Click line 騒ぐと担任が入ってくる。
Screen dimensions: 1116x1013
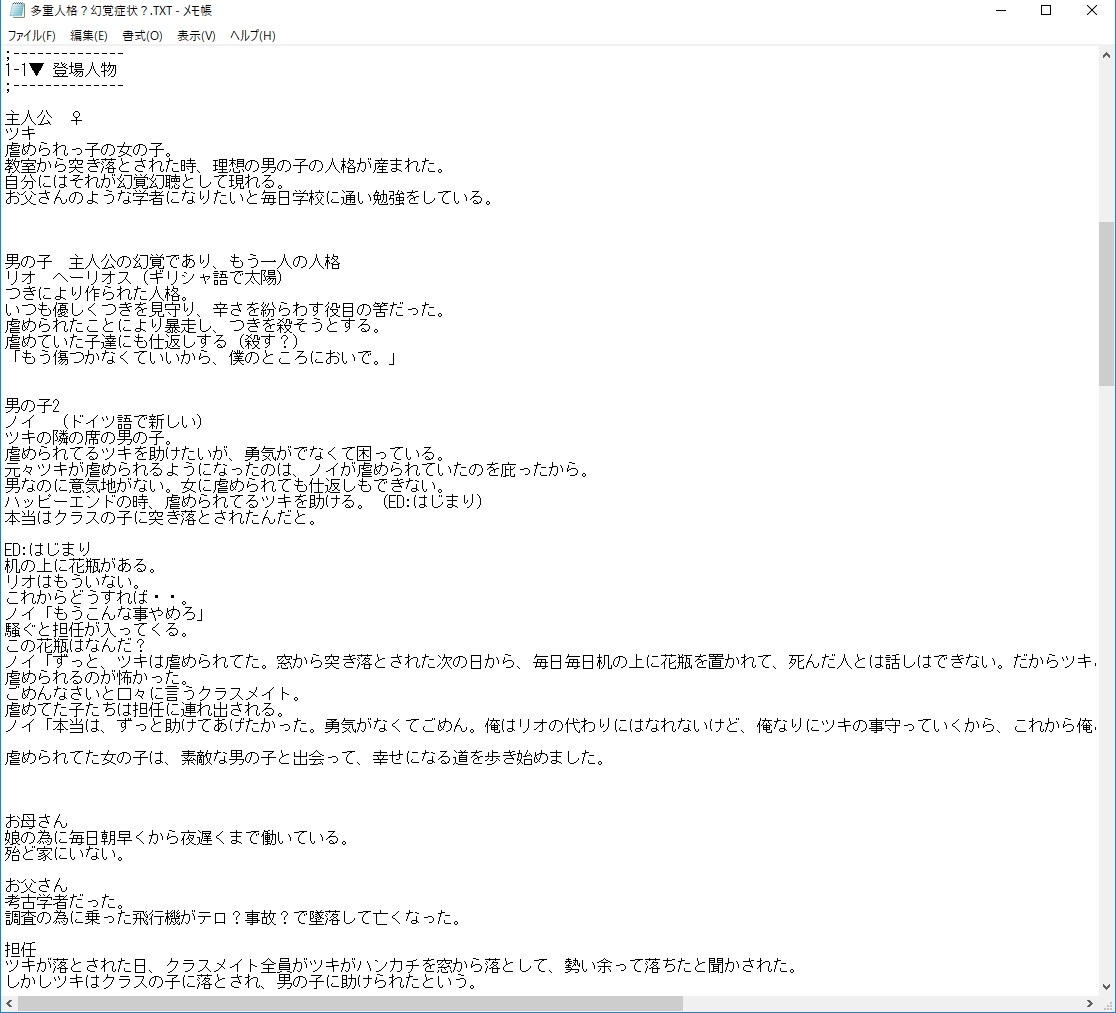click(x=98, y=630)
